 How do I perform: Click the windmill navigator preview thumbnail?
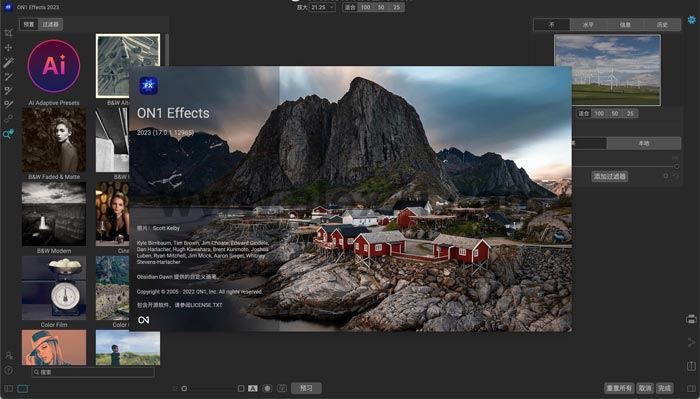[607, 70]
